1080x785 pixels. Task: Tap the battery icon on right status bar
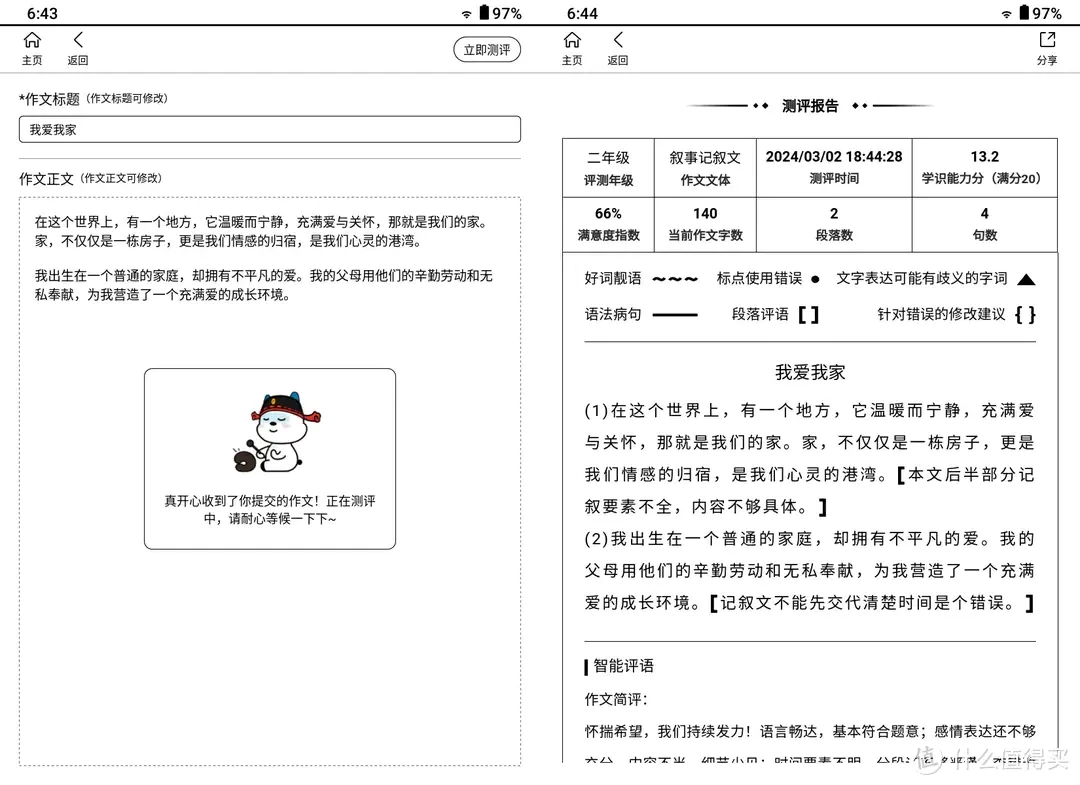1024,12
